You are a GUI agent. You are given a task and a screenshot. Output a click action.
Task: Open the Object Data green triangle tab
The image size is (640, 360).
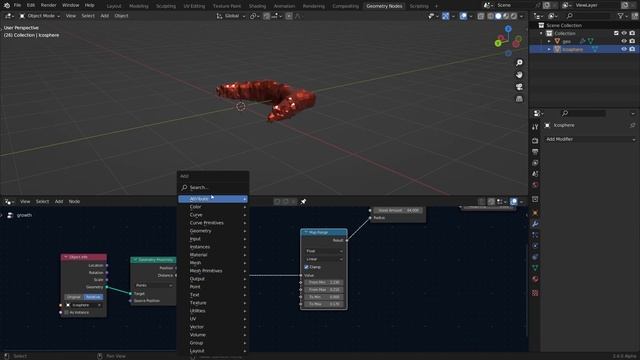click(535, 268)
